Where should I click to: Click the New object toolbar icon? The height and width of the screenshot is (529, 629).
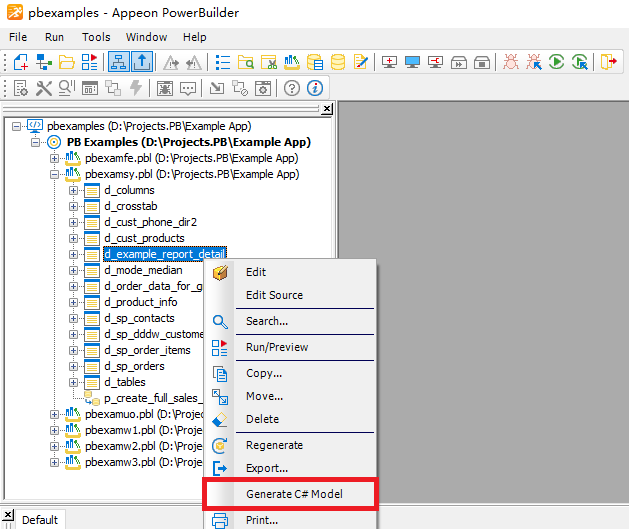20,62
